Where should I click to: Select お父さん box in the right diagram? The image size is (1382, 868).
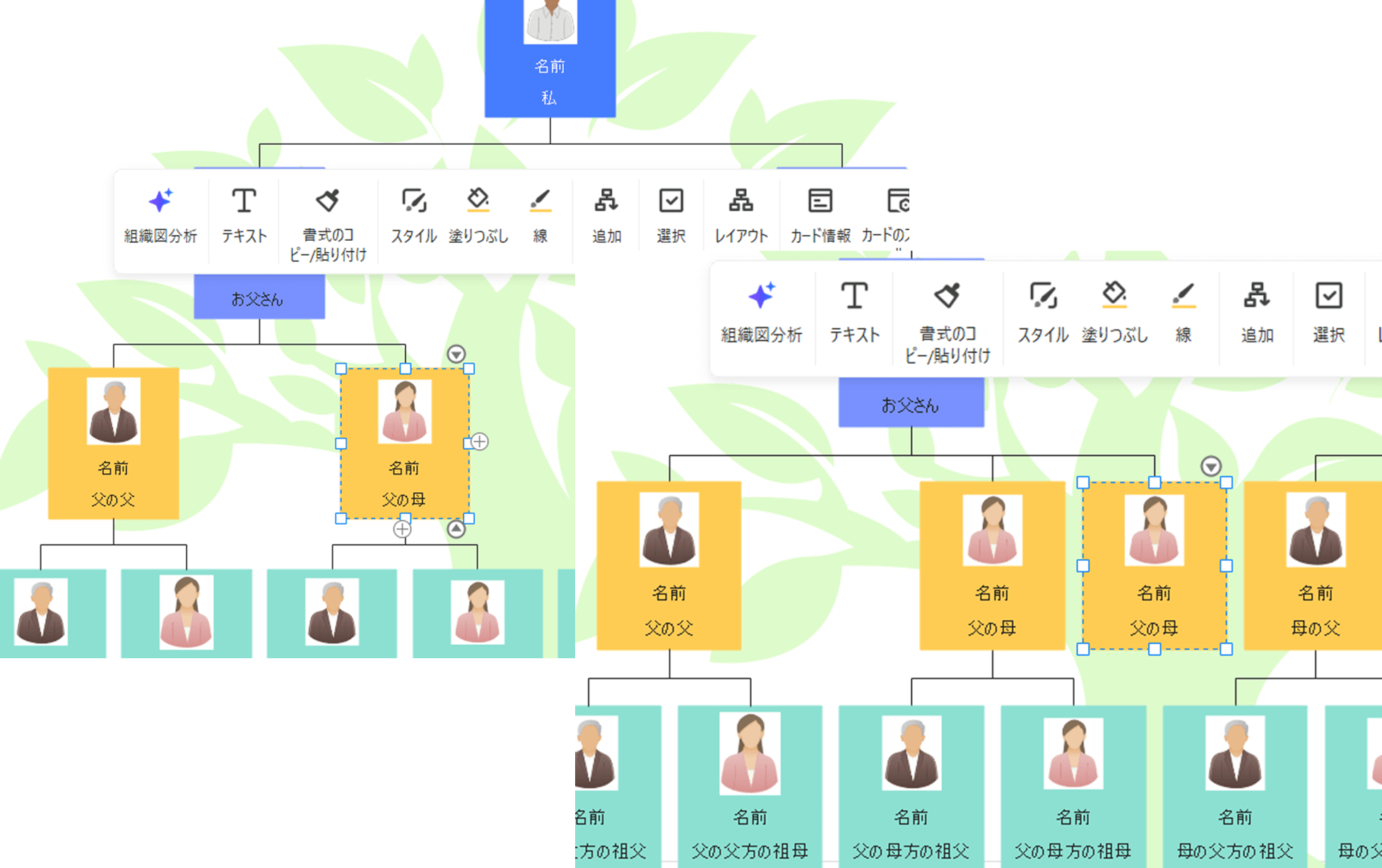tap(911, 403)
